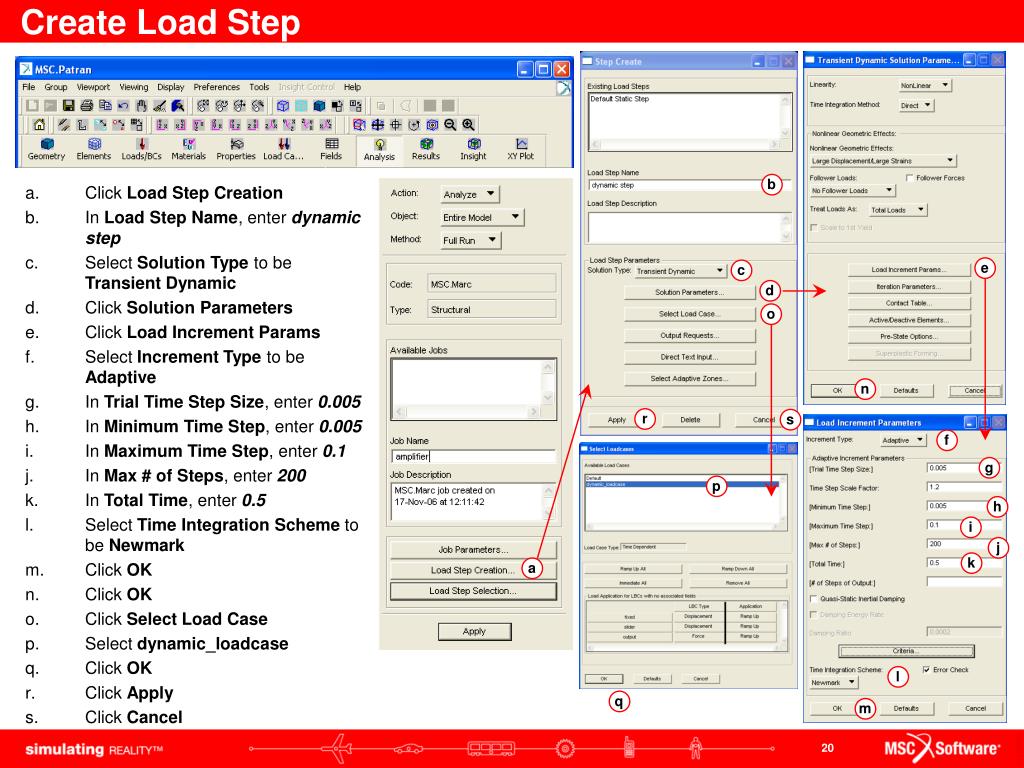Open the Preferences menu
1024x768 pixels.
217,87
